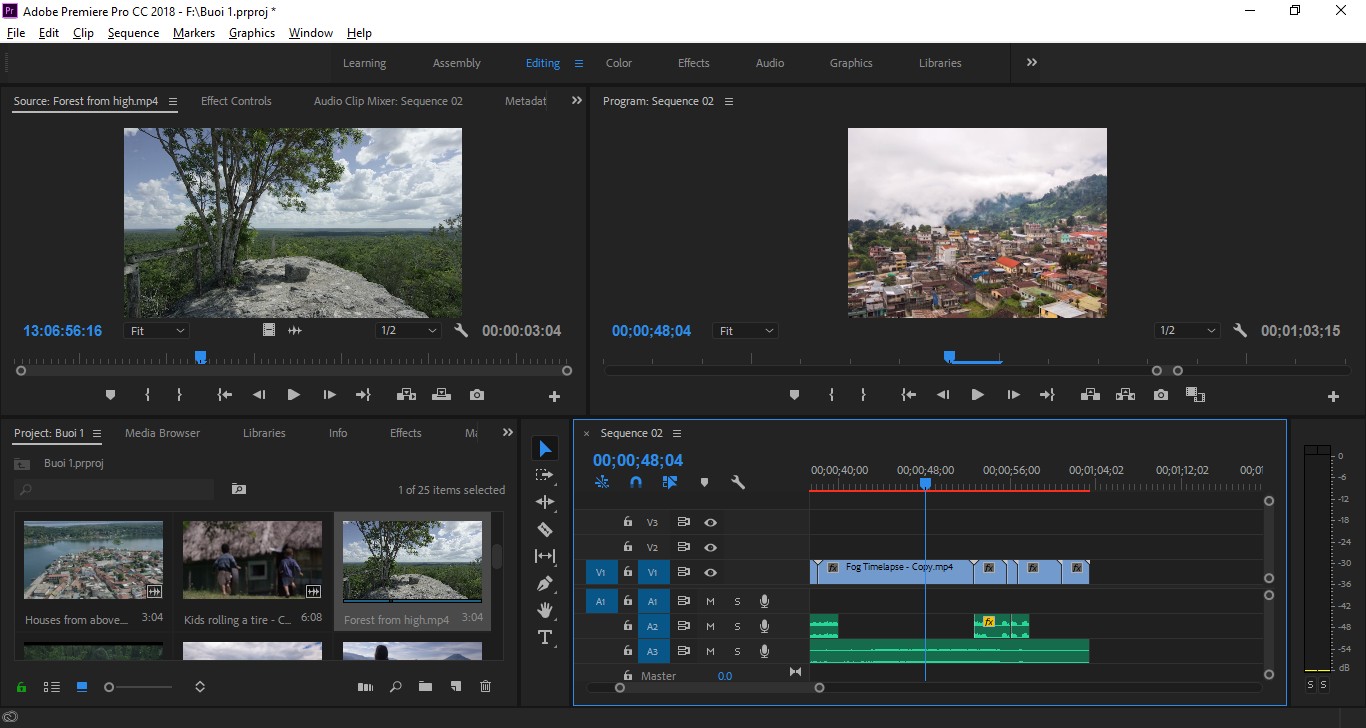Open the Program monitor settings wrench
The width and height of the screenshot is (1366, 728).
[x=1240, y=330]
